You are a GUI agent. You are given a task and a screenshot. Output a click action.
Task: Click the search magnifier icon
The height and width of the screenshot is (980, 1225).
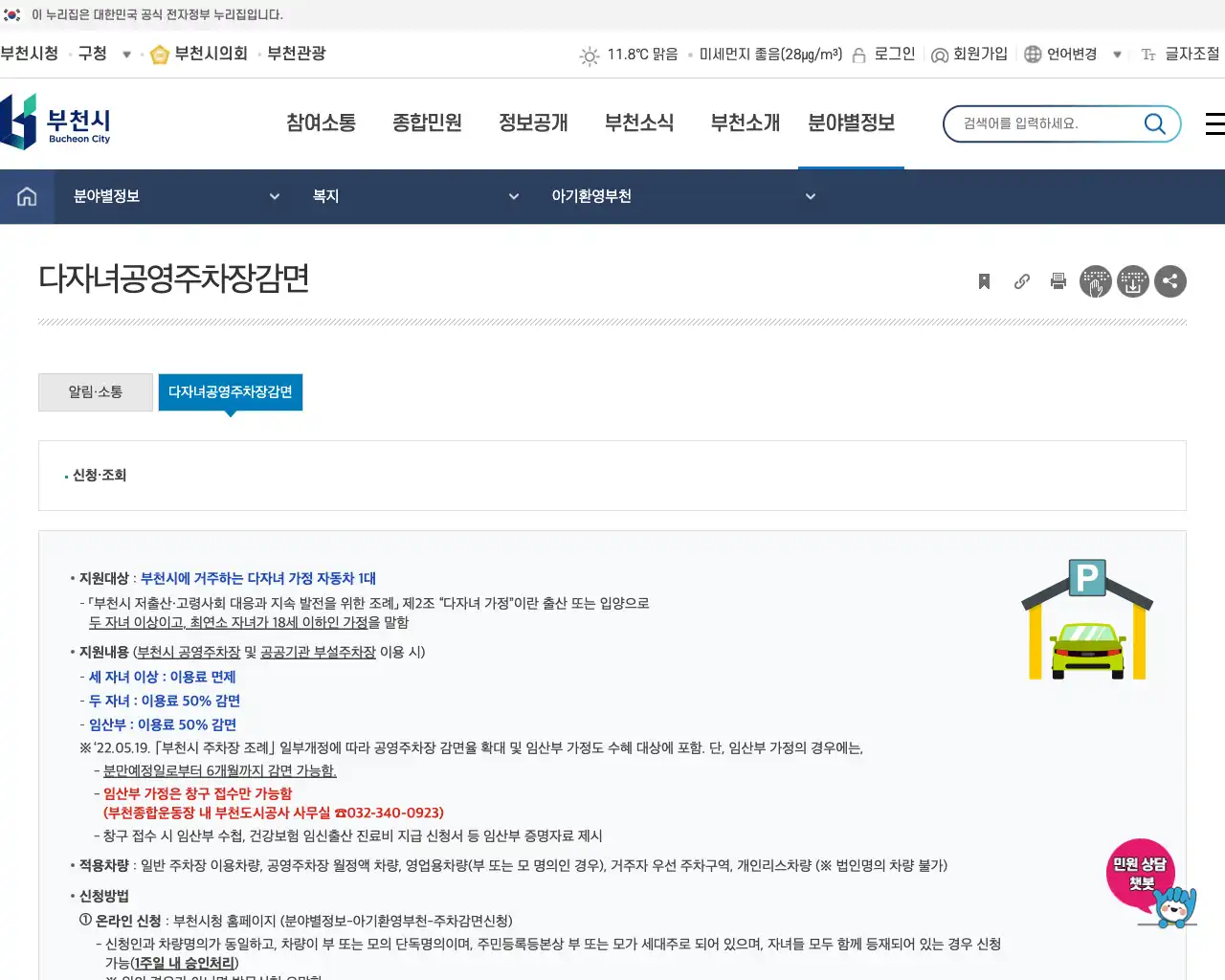tap(1155, 123)
